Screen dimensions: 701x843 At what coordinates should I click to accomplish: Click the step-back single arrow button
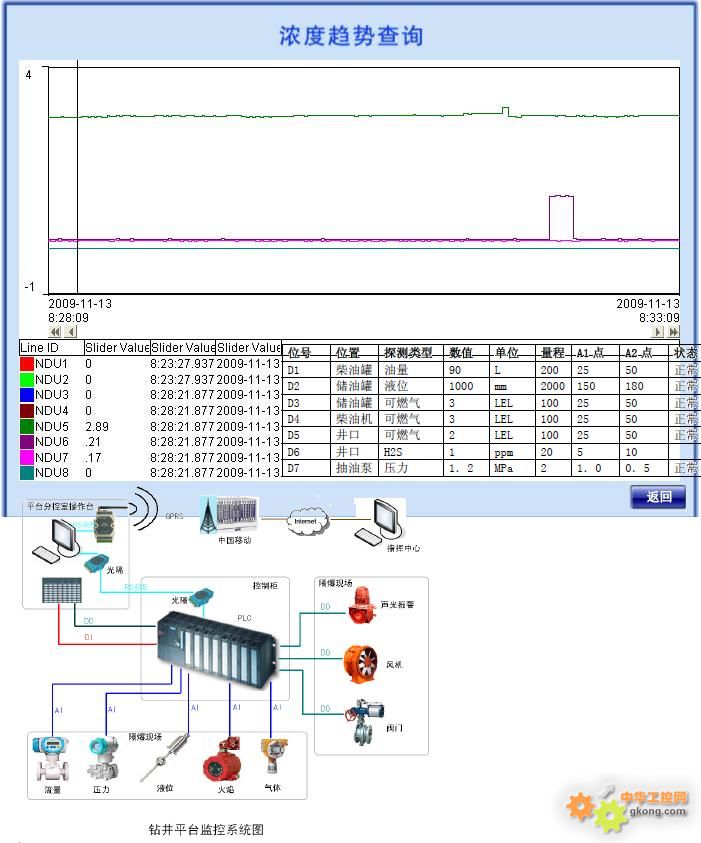(71, 332)
